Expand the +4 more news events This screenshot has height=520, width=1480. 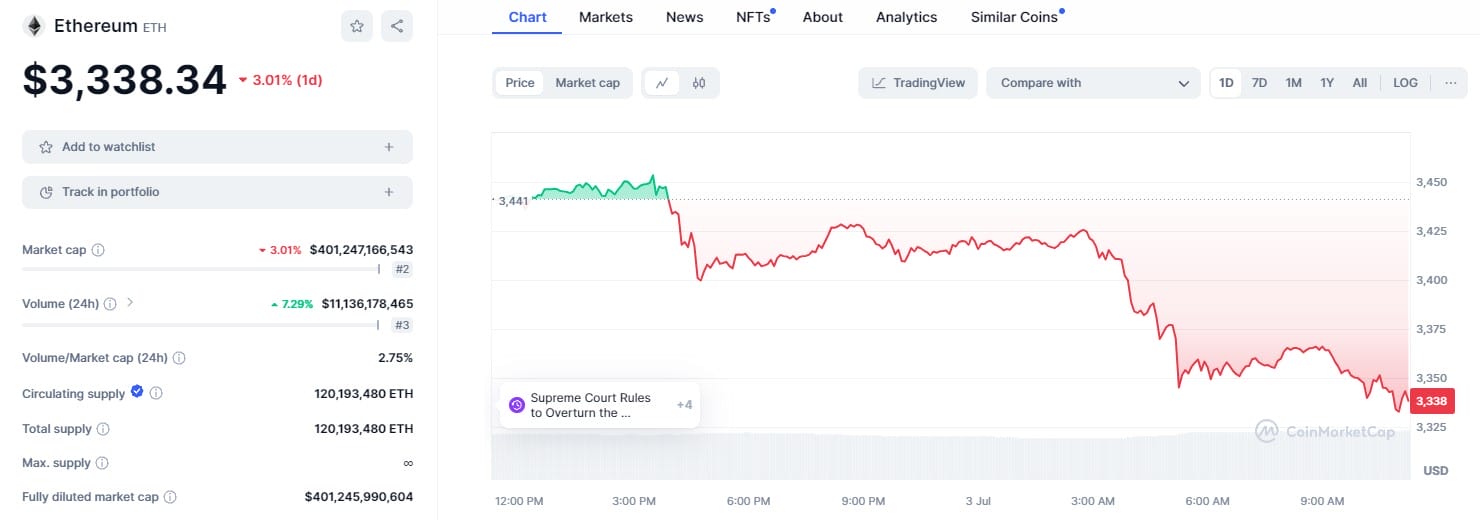[x=684, y=405]
